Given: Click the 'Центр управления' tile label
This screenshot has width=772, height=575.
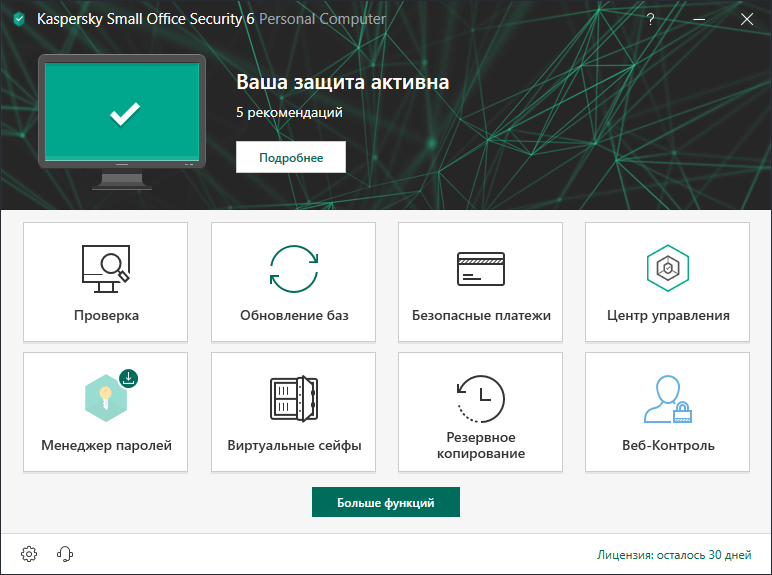Looking at the screenshot, I should (668, 316).
